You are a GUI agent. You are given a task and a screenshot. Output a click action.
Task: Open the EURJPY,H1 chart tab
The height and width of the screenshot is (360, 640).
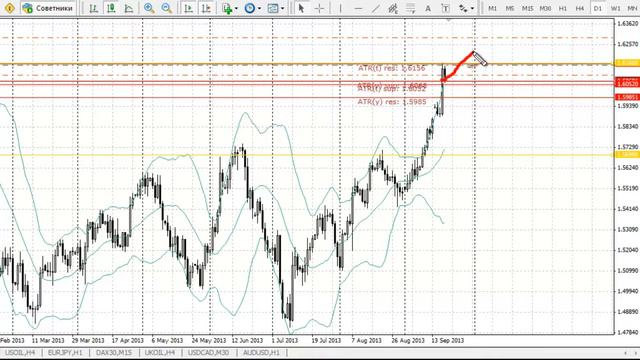coord(65,352)
